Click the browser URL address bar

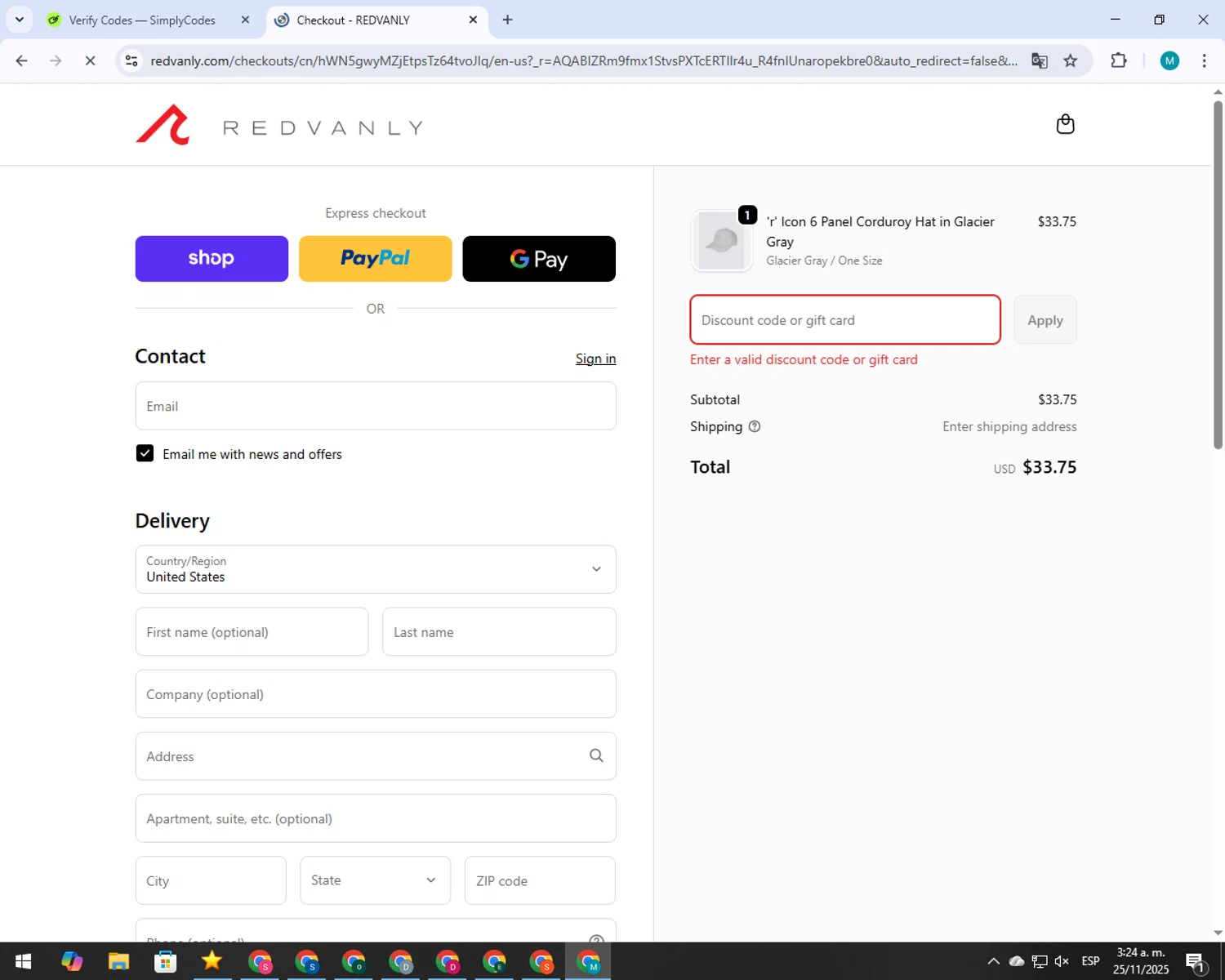(x=584, y=60)
